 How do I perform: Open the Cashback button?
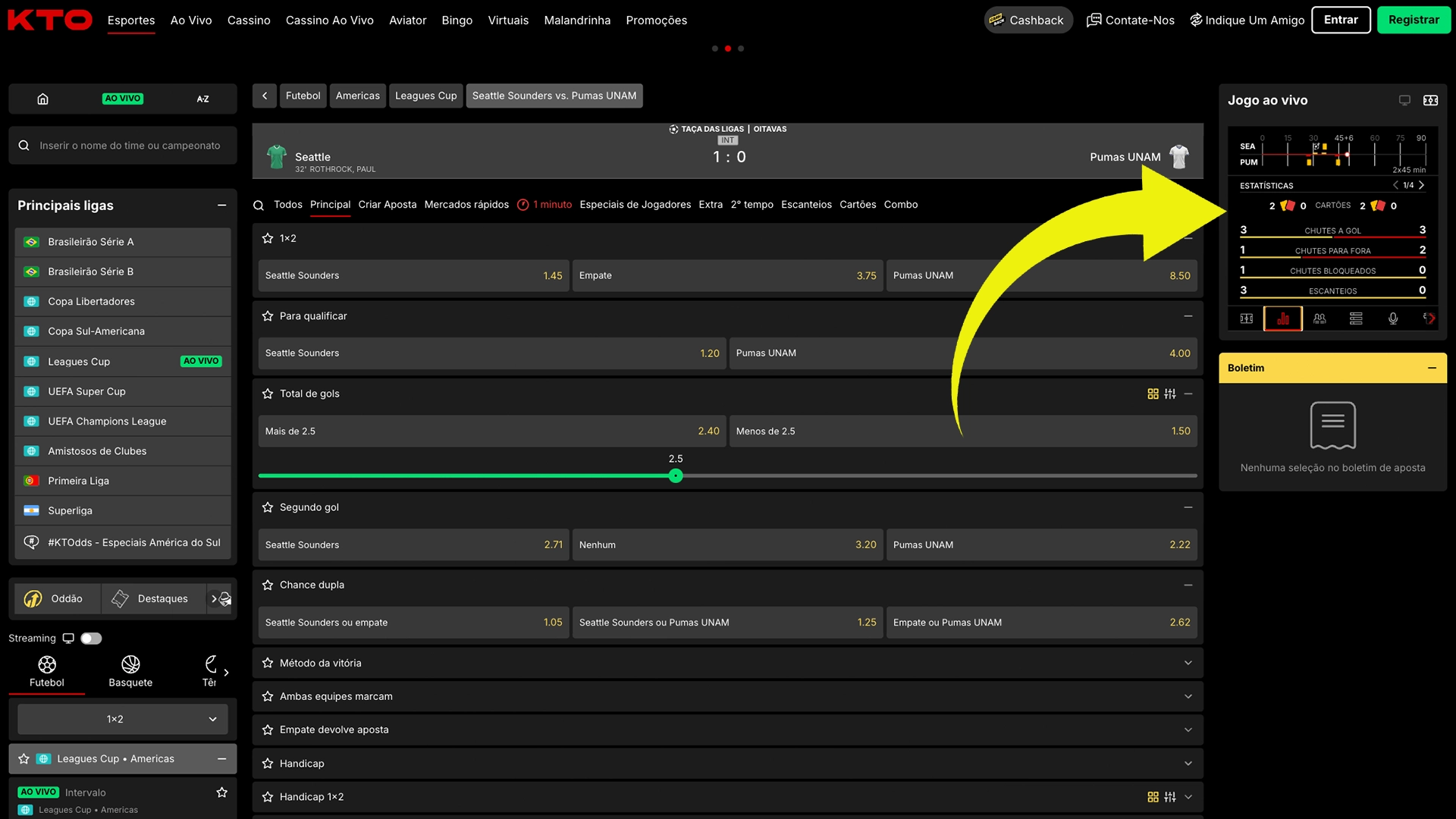[x=1028, y=20]
